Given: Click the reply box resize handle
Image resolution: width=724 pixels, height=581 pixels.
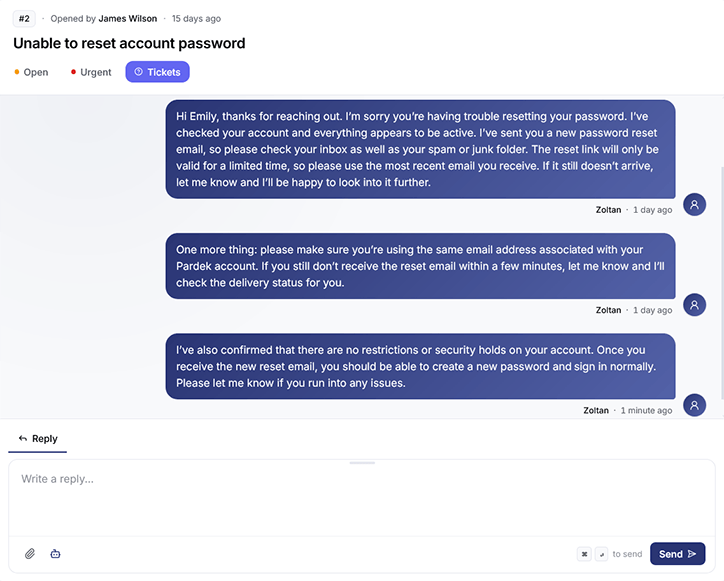Looking at the screenshot, I should [362, 463].
